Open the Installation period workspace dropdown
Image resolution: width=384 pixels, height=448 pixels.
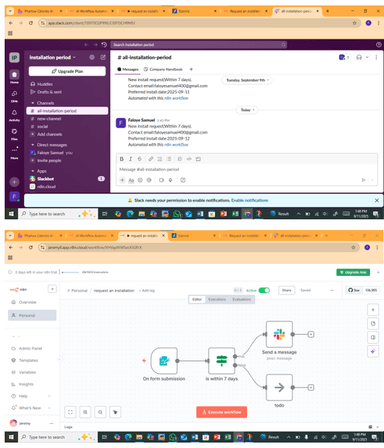pyautogui.click(x=53, y=57)
